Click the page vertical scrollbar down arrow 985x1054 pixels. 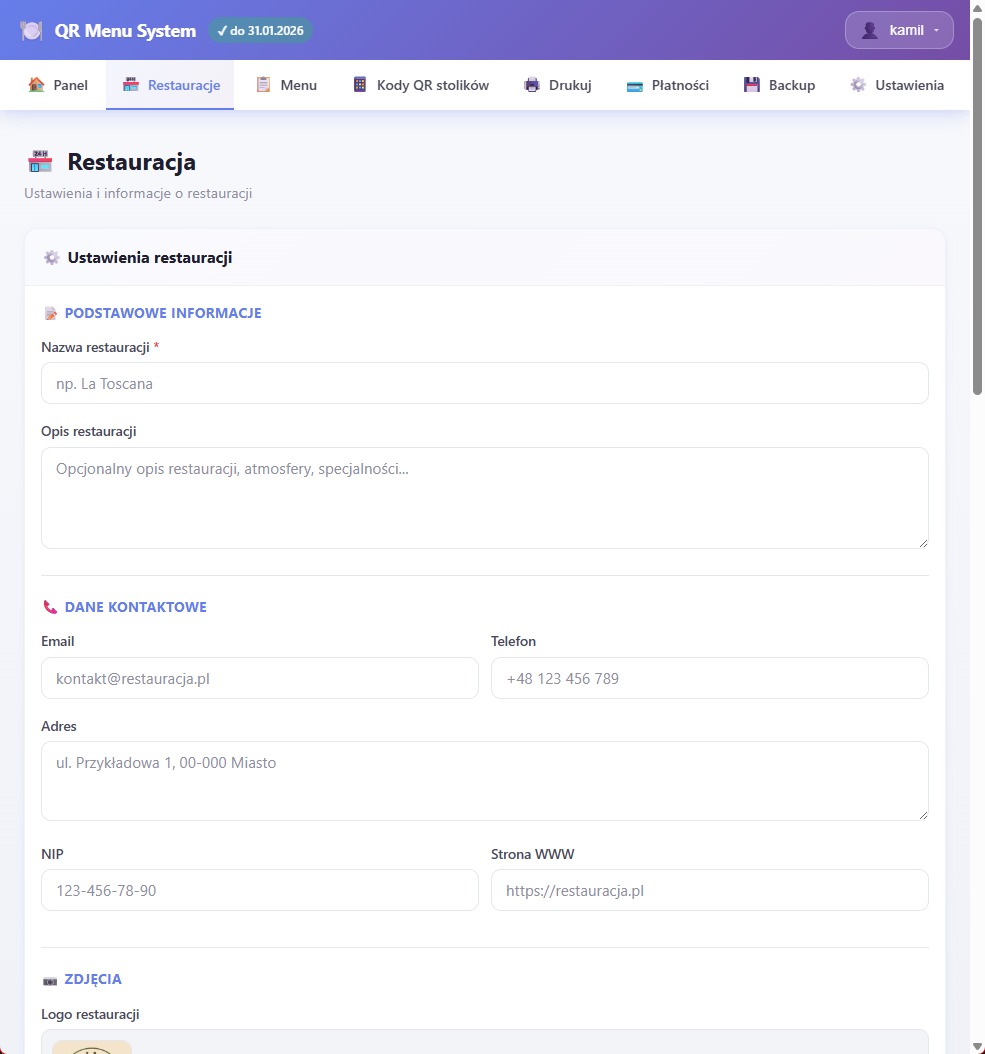click(x=977, y=1046)
